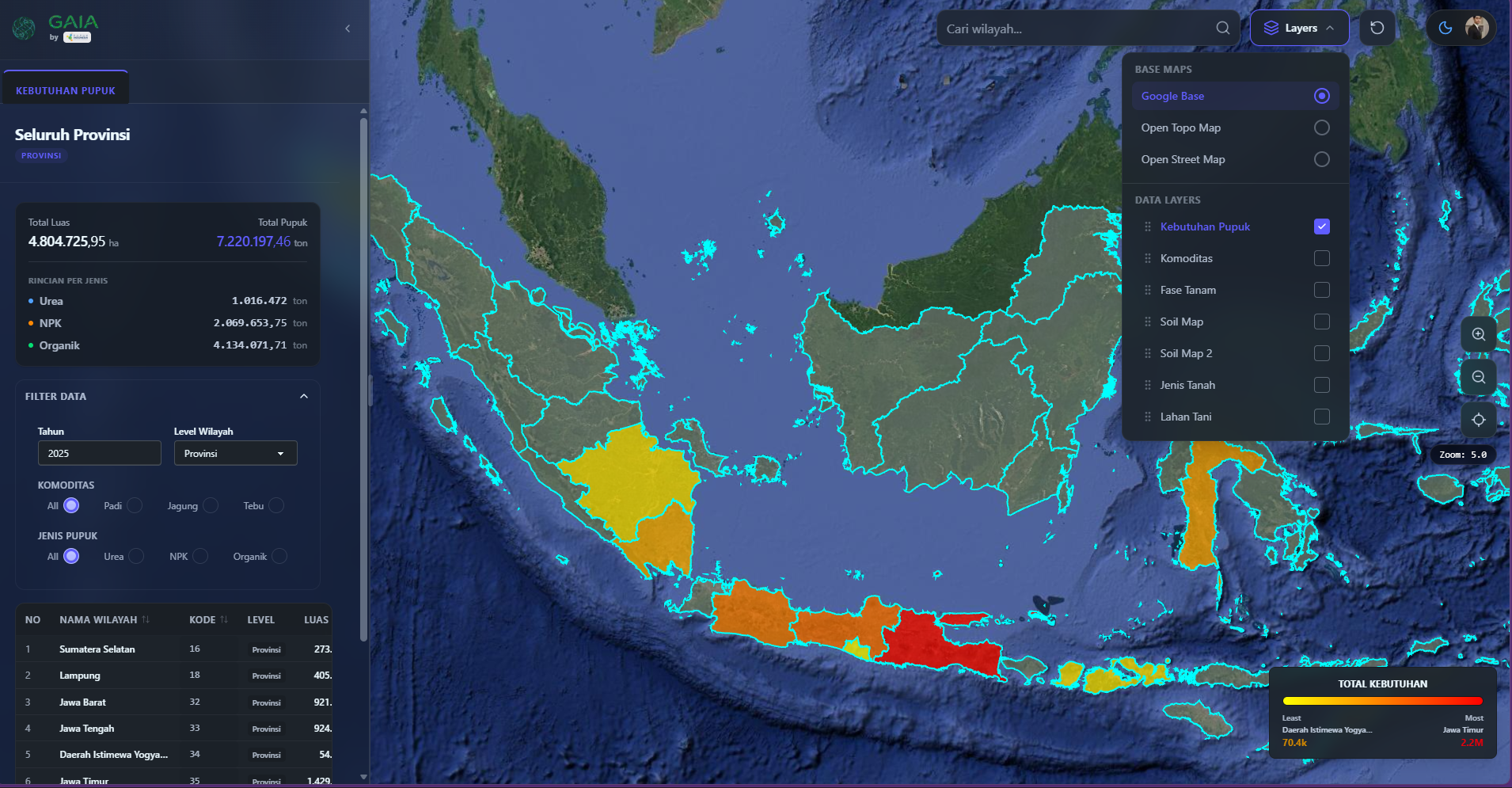1512x788 pixels.
Task: Enable the Komoditas data layer checkbox
Action: (1321, 258)
